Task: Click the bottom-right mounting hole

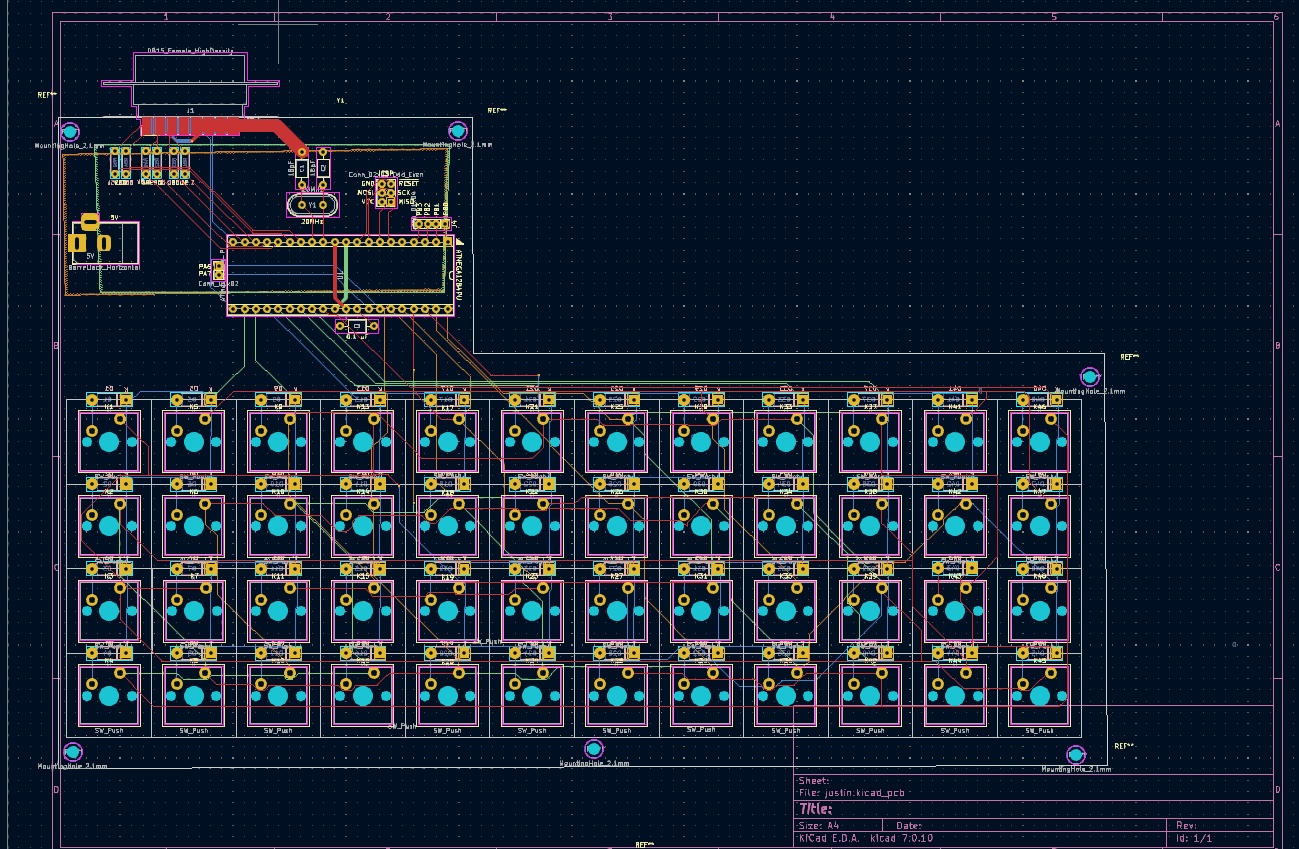Action: [1076, 755]
